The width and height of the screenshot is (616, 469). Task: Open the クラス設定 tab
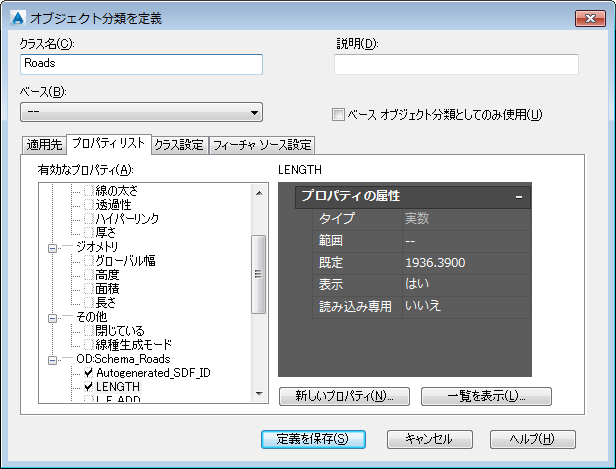[x=179, y=145]
